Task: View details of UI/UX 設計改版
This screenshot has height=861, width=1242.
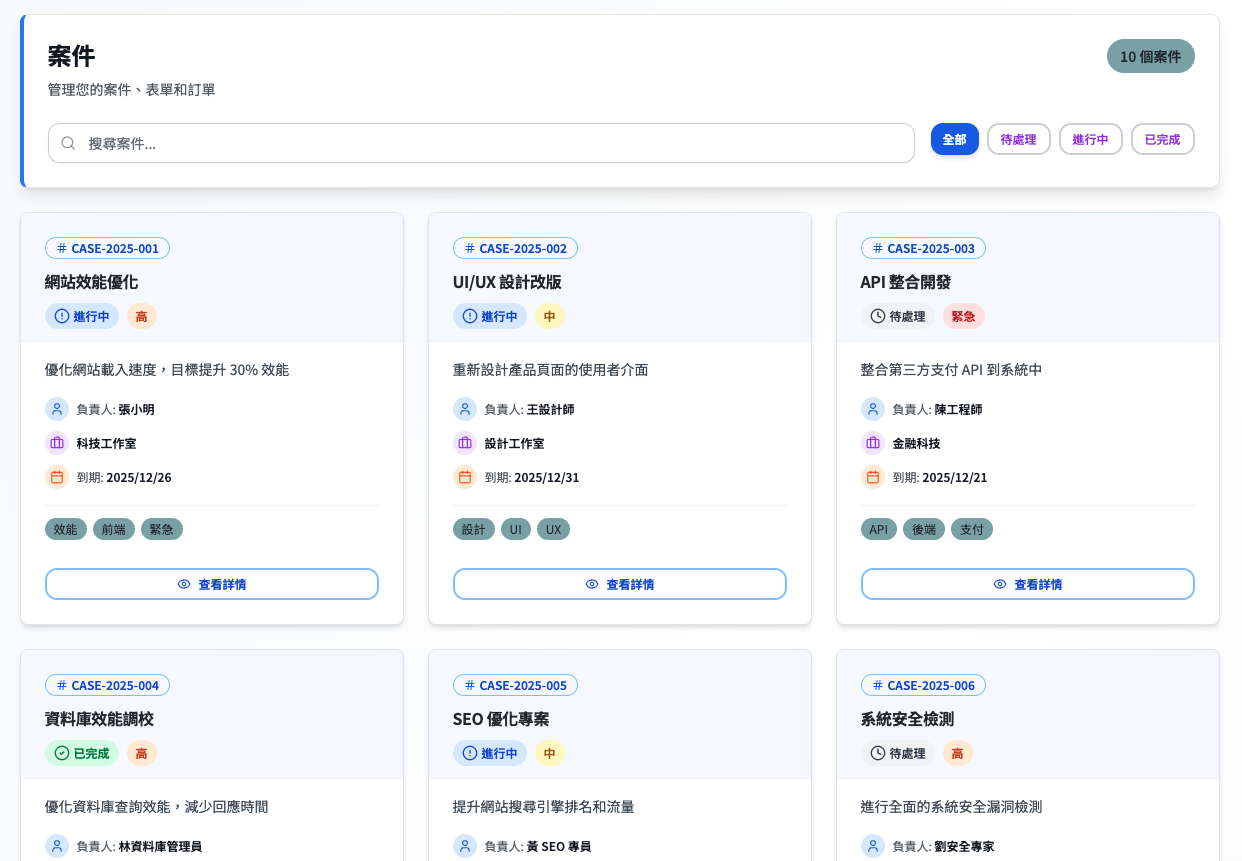Action: pos(620,584)
